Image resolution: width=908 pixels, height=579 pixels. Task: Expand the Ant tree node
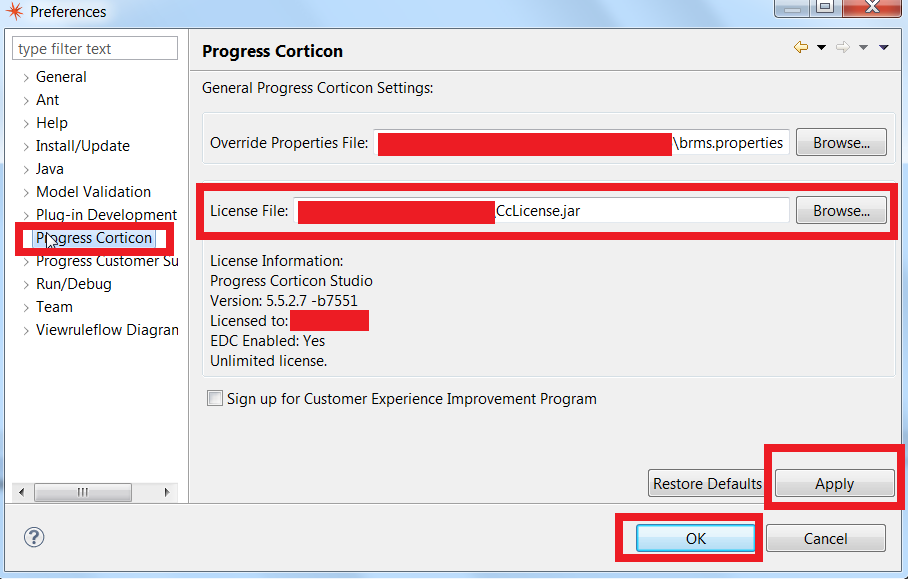(26, 101)
